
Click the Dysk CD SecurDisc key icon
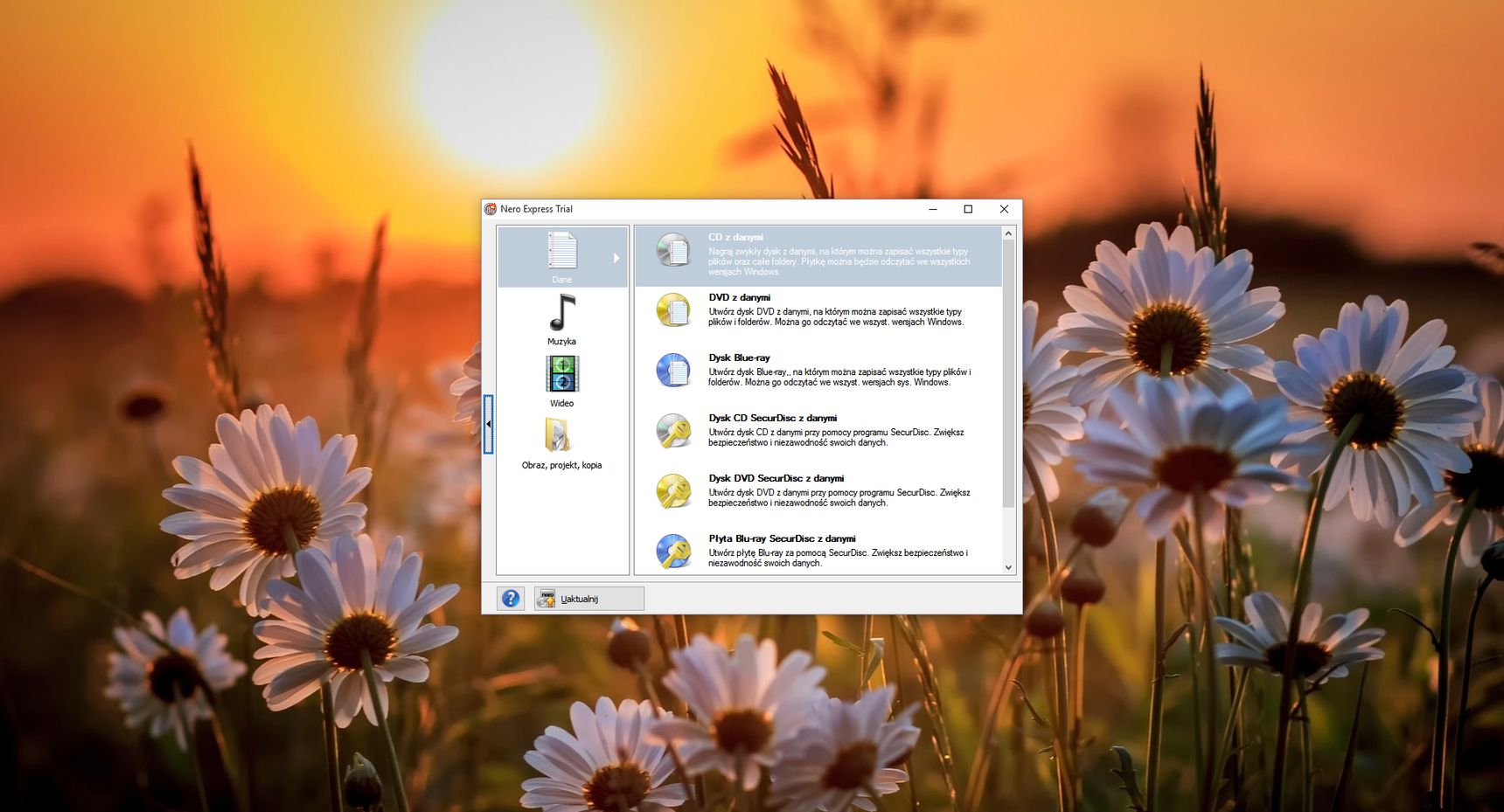tap(674, 431)
